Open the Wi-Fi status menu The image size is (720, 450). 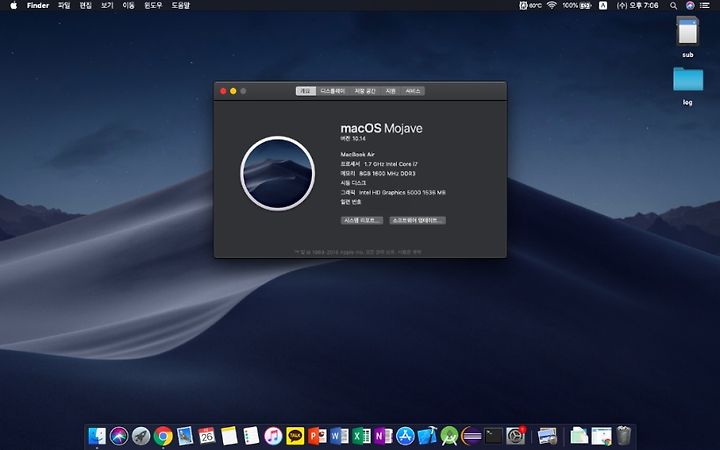tap(552, 6)
